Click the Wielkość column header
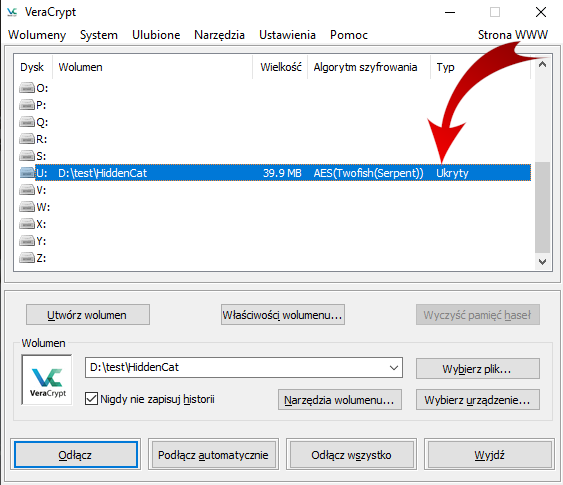Image resolution: width=563 pixels, height=485 pixels. pos(280,67)
